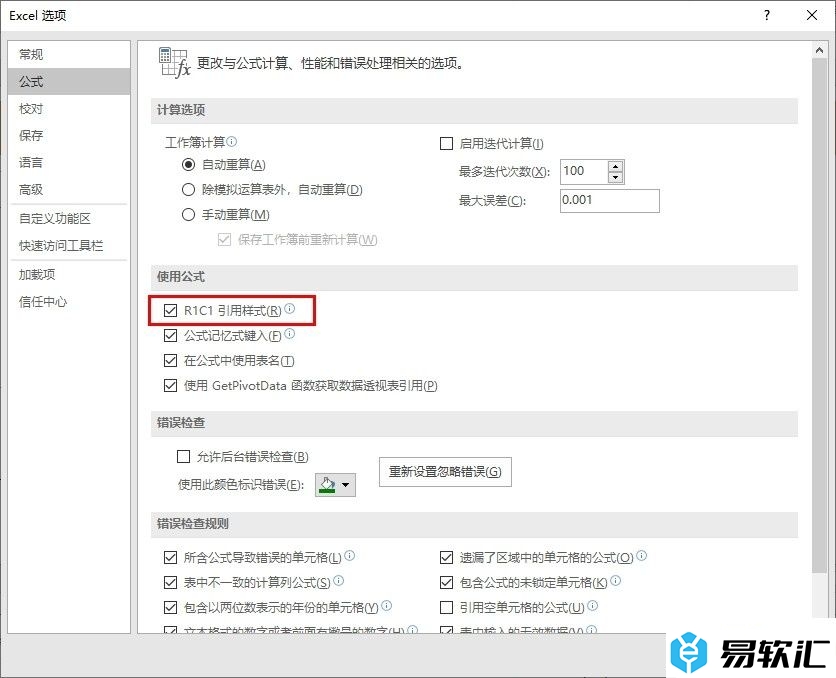Image resolution: width=836 pixels, height=678 pixels.
Task: Toggle 所含公式导致错误的单元格 checkbox
Action: click(171, 558)
